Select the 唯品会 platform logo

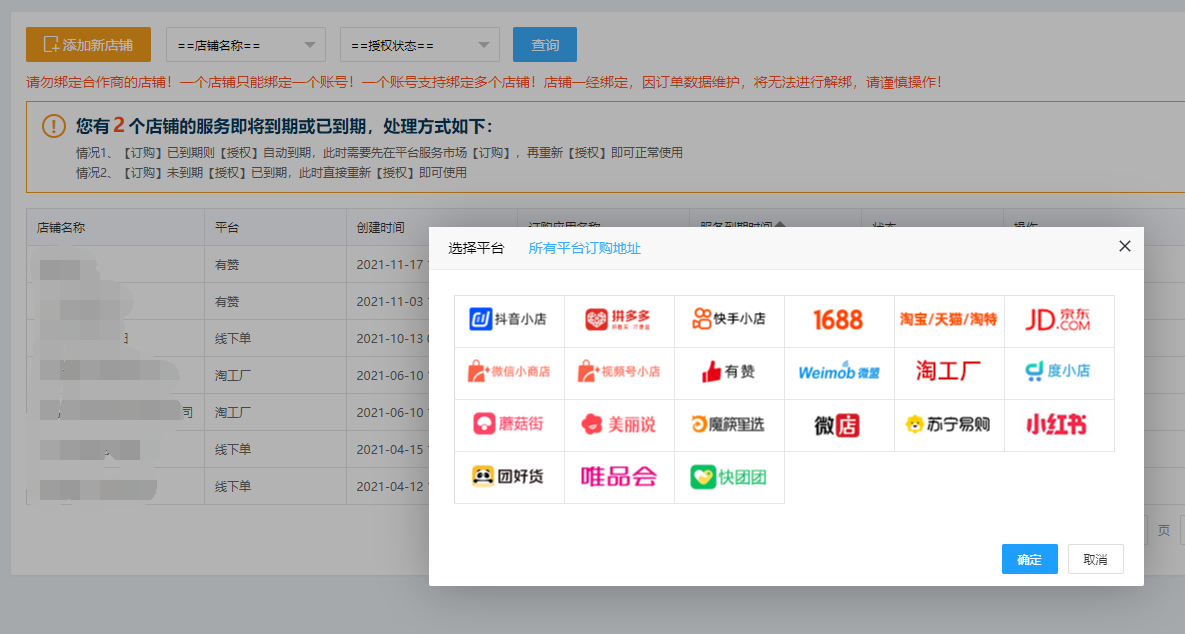[x=619, y=477]
